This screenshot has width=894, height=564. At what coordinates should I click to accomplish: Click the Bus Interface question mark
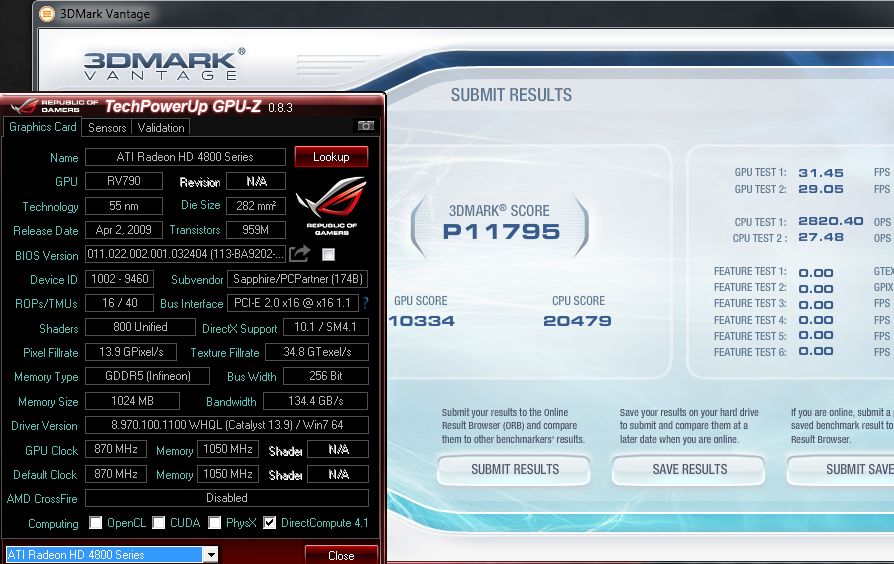[365, 303]
